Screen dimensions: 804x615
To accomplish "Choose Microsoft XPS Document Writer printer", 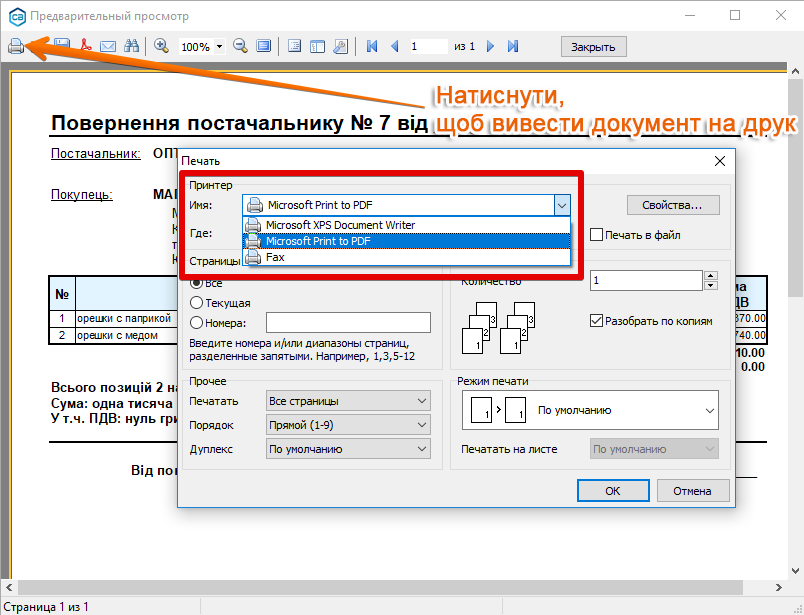I will 407,225.
